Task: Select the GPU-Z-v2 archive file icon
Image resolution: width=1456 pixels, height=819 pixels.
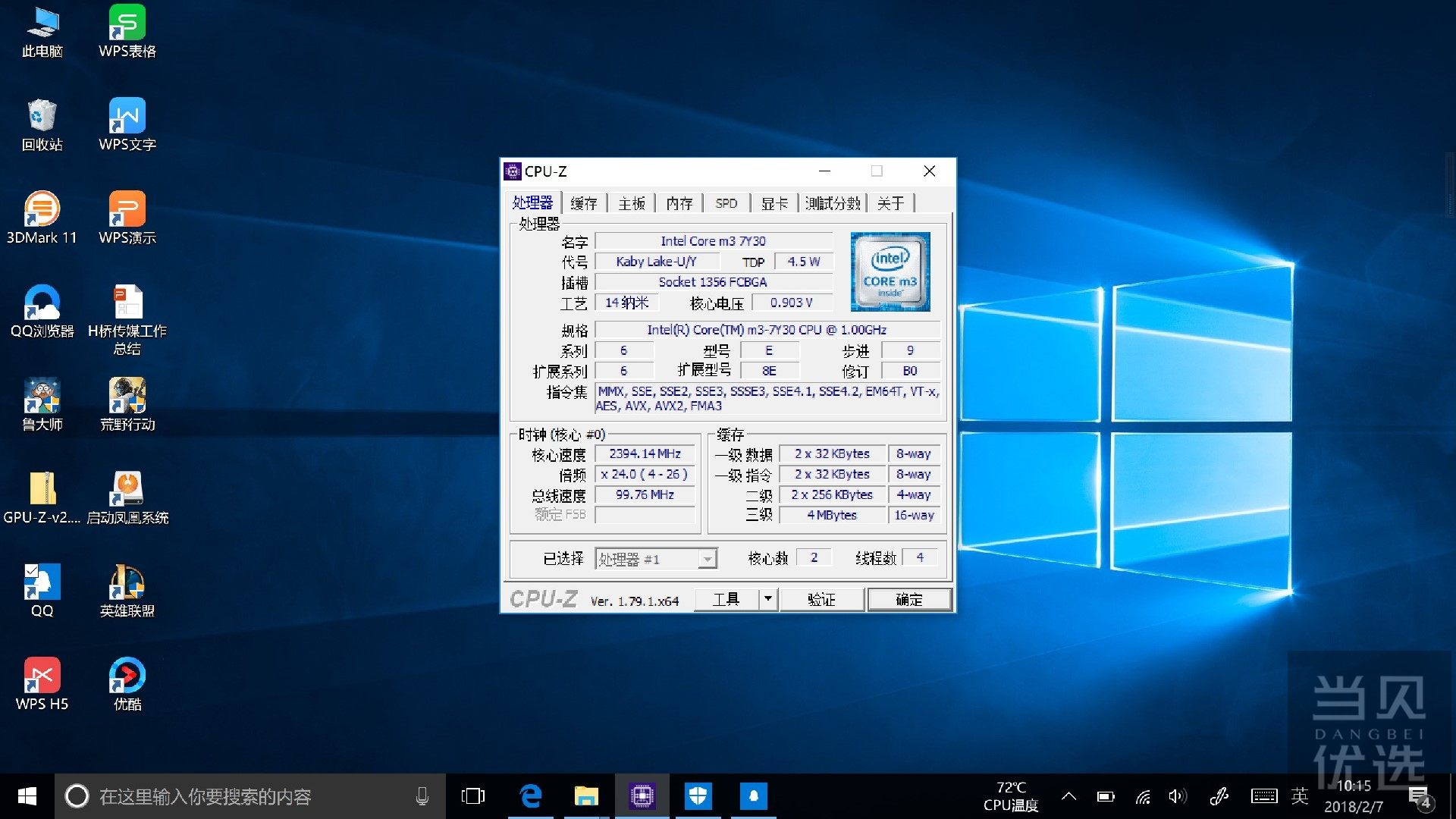Action: pos(42,498)
